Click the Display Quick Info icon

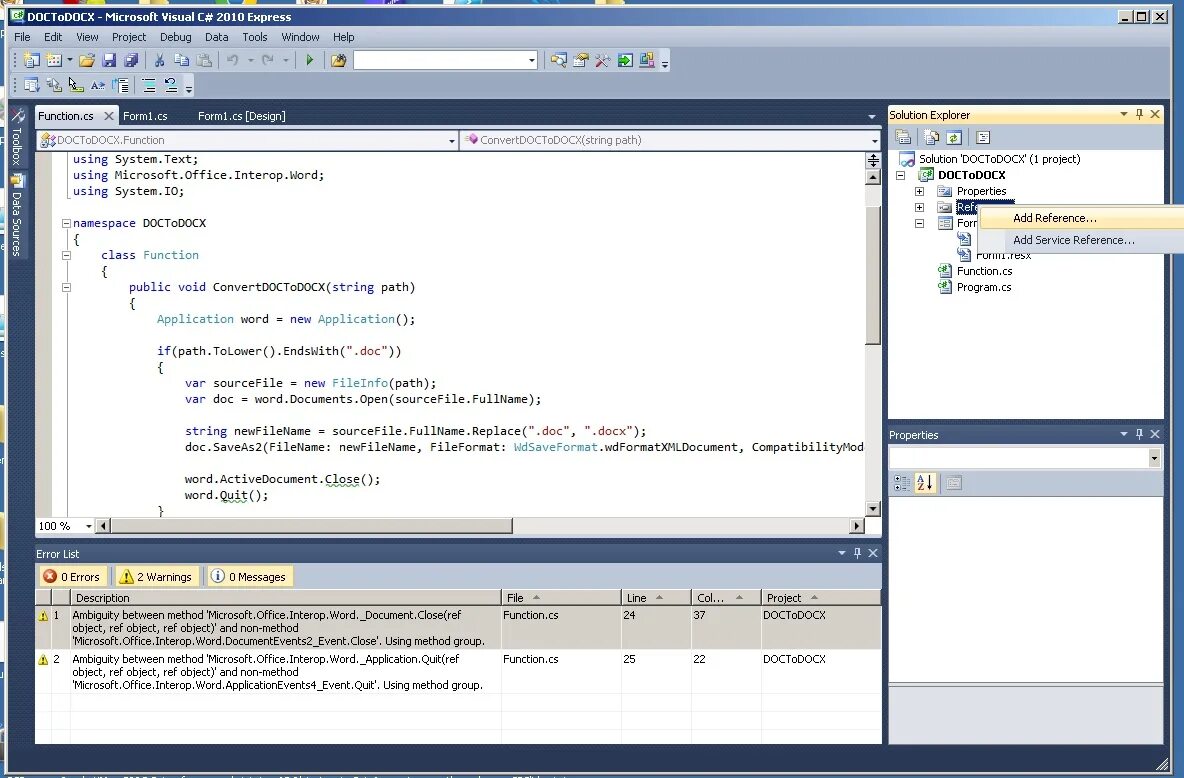click(x=76, y=85)
